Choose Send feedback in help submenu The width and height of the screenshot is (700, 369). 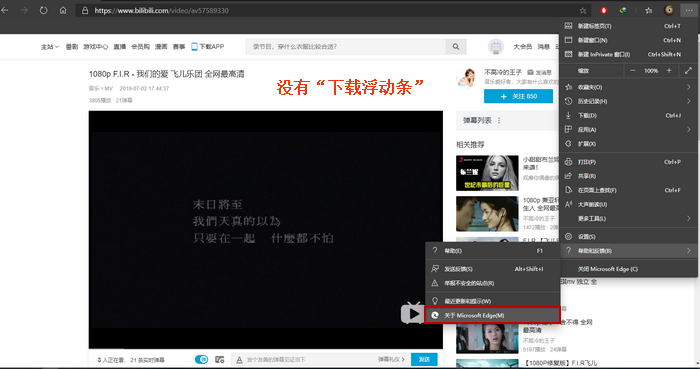point(492,269)
